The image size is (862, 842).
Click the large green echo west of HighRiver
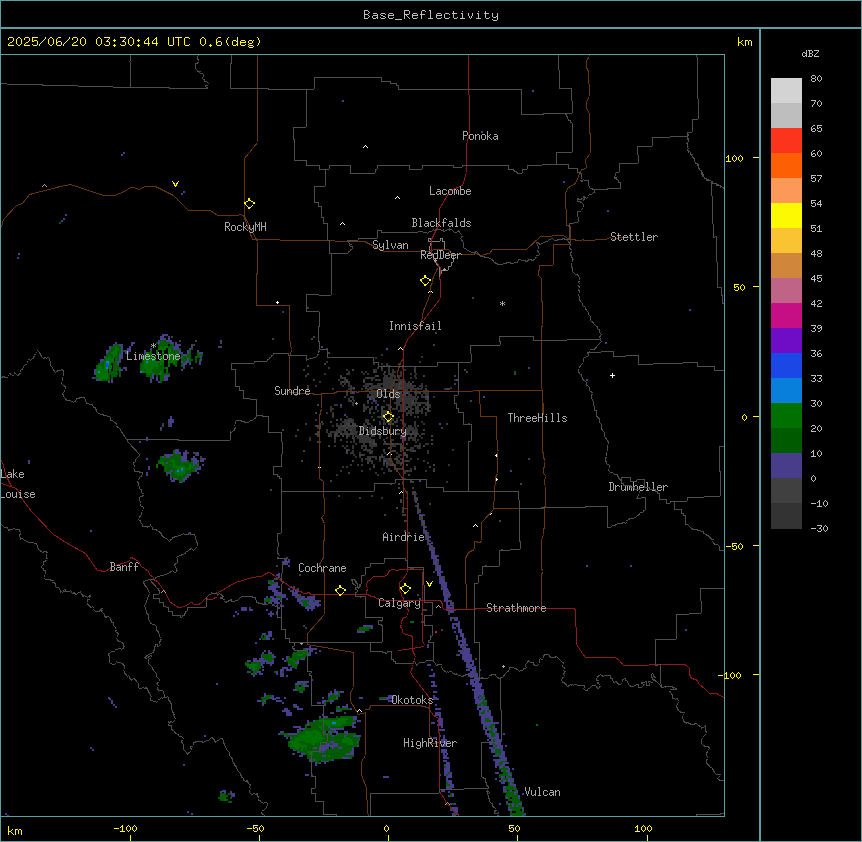pyautogui.click(x=322, y=738)
